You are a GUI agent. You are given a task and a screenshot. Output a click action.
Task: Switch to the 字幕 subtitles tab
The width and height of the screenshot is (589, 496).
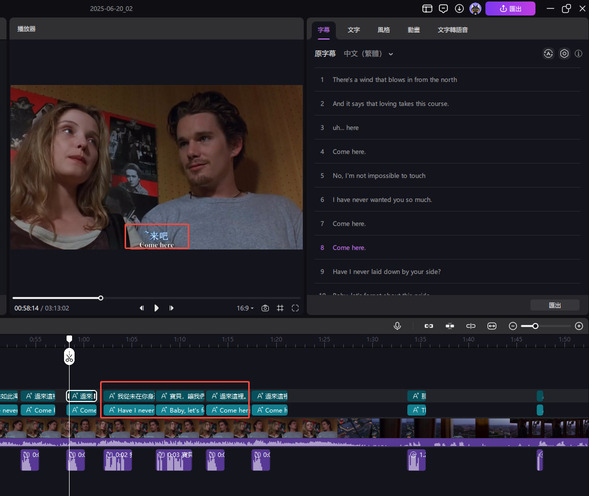click(323, 30)
